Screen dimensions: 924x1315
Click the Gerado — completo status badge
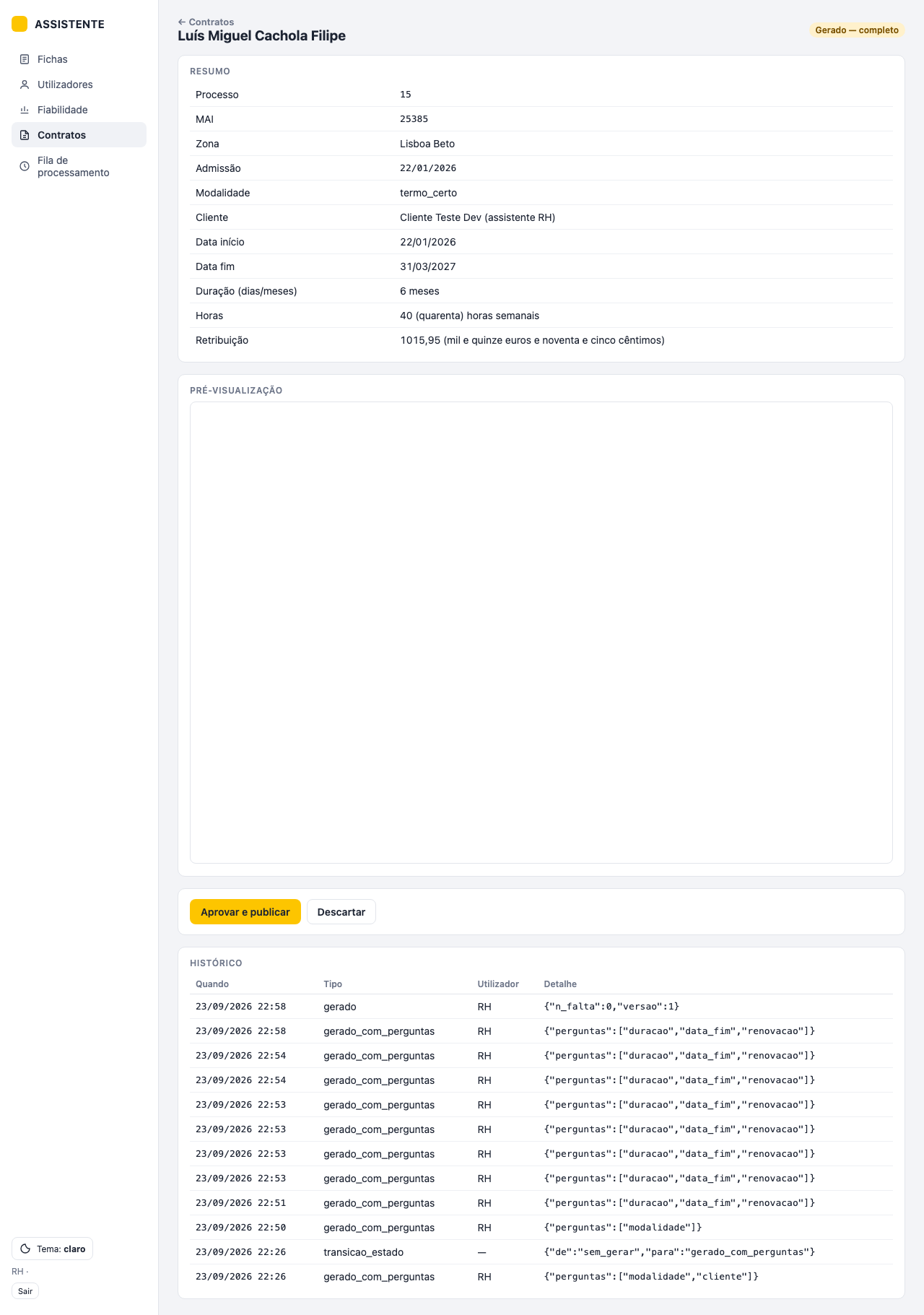[x=857, y=30]
